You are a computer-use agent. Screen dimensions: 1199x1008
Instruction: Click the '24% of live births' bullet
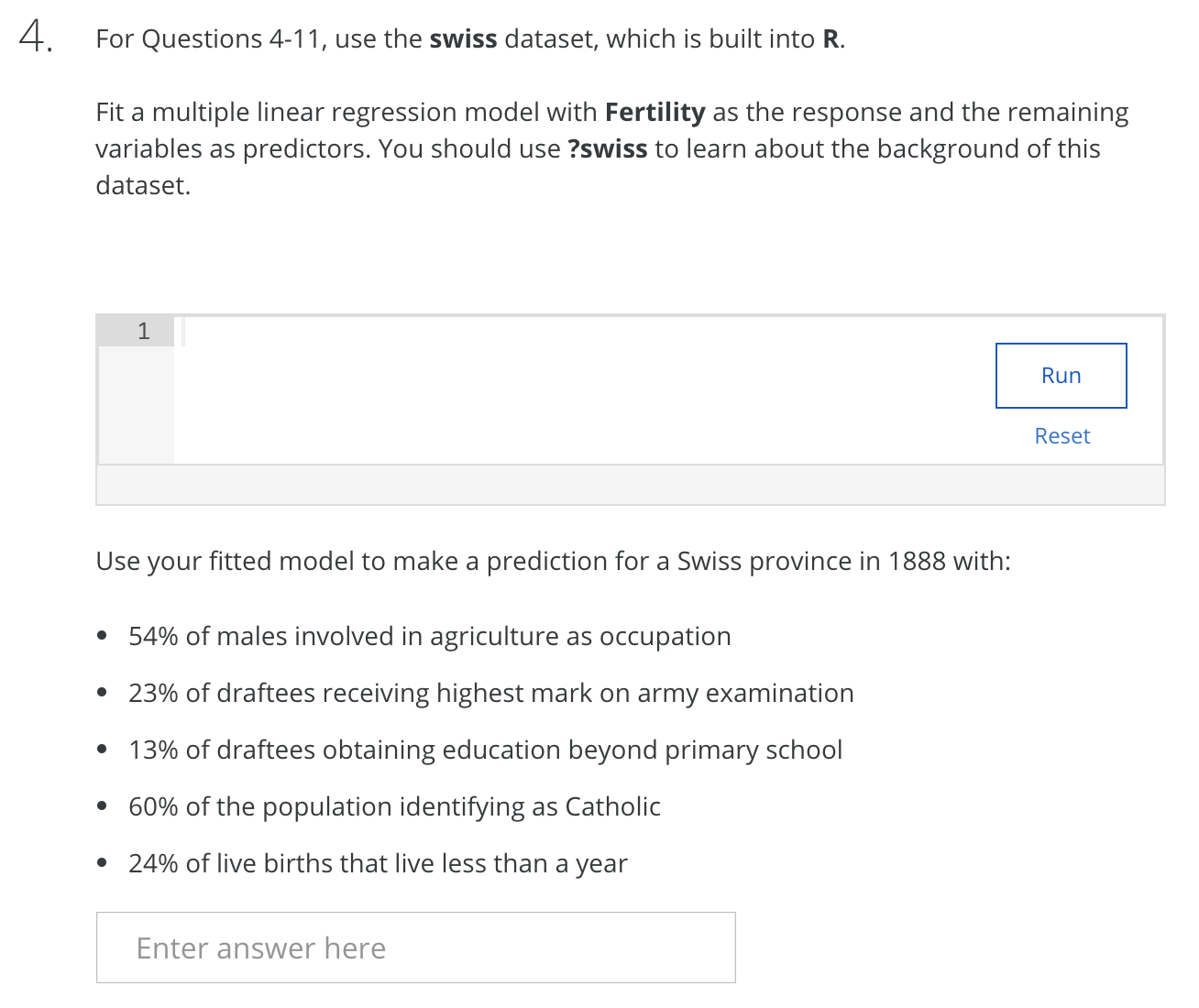(378, 863)
